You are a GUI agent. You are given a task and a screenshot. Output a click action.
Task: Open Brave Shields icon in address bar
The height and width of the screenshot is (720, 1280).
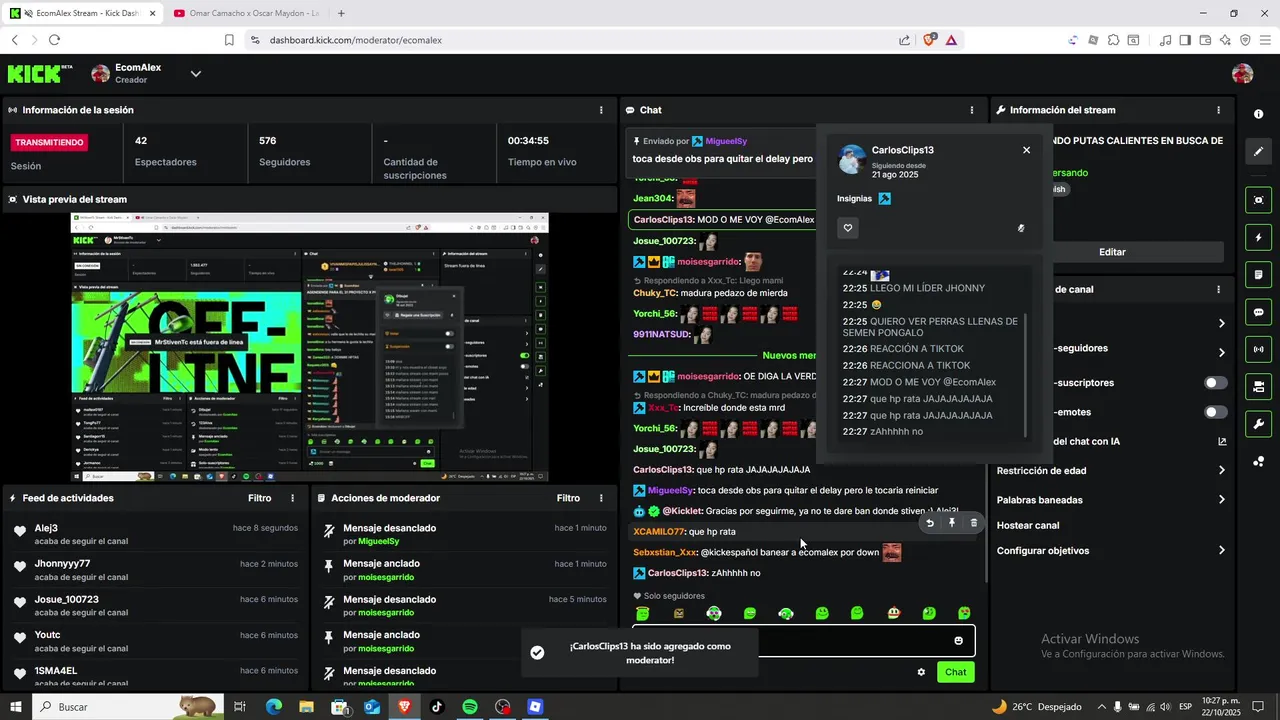pyautogui.click(x=930, y=40)
